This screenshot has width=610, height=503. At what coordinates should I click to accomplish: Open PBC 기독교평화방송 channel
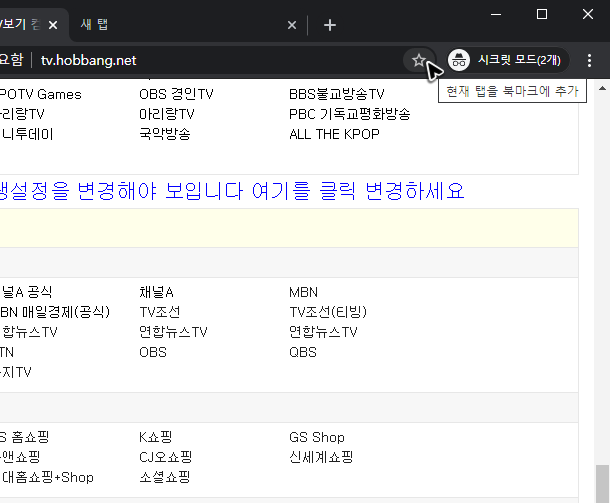point(349,114)
